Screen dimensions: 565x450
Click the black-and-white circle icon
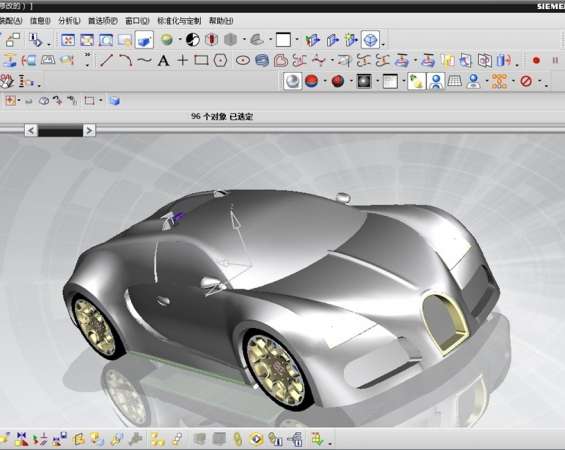coord(193,40)
